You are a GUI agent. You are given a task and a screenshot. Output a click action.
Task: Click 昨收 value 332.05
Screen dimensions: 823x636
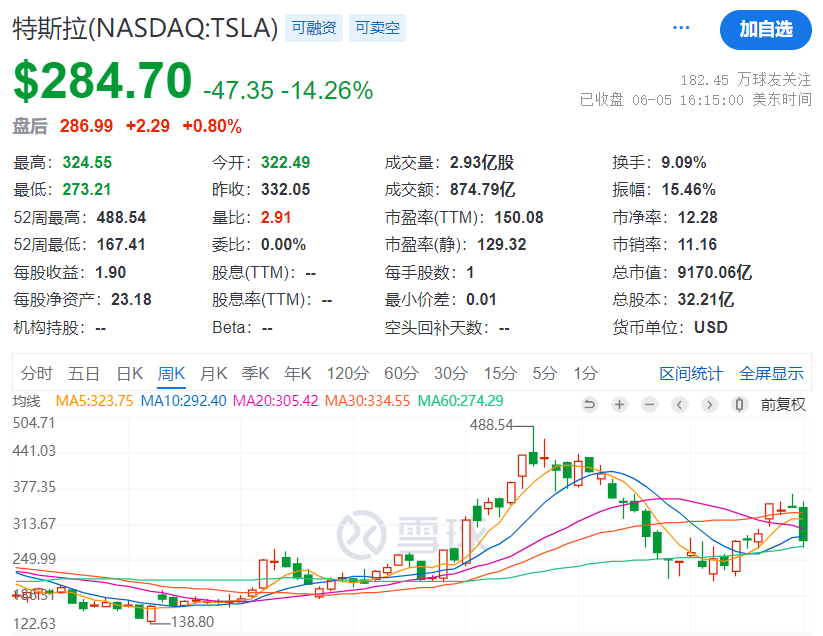286,190
